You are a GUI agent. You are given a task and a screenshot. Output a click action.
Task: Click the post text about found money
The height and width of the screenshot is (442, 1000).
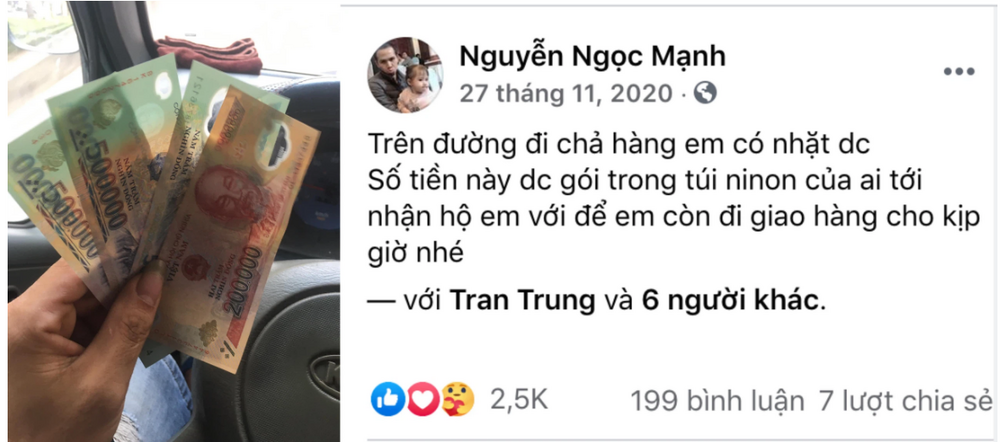[673, 199]
